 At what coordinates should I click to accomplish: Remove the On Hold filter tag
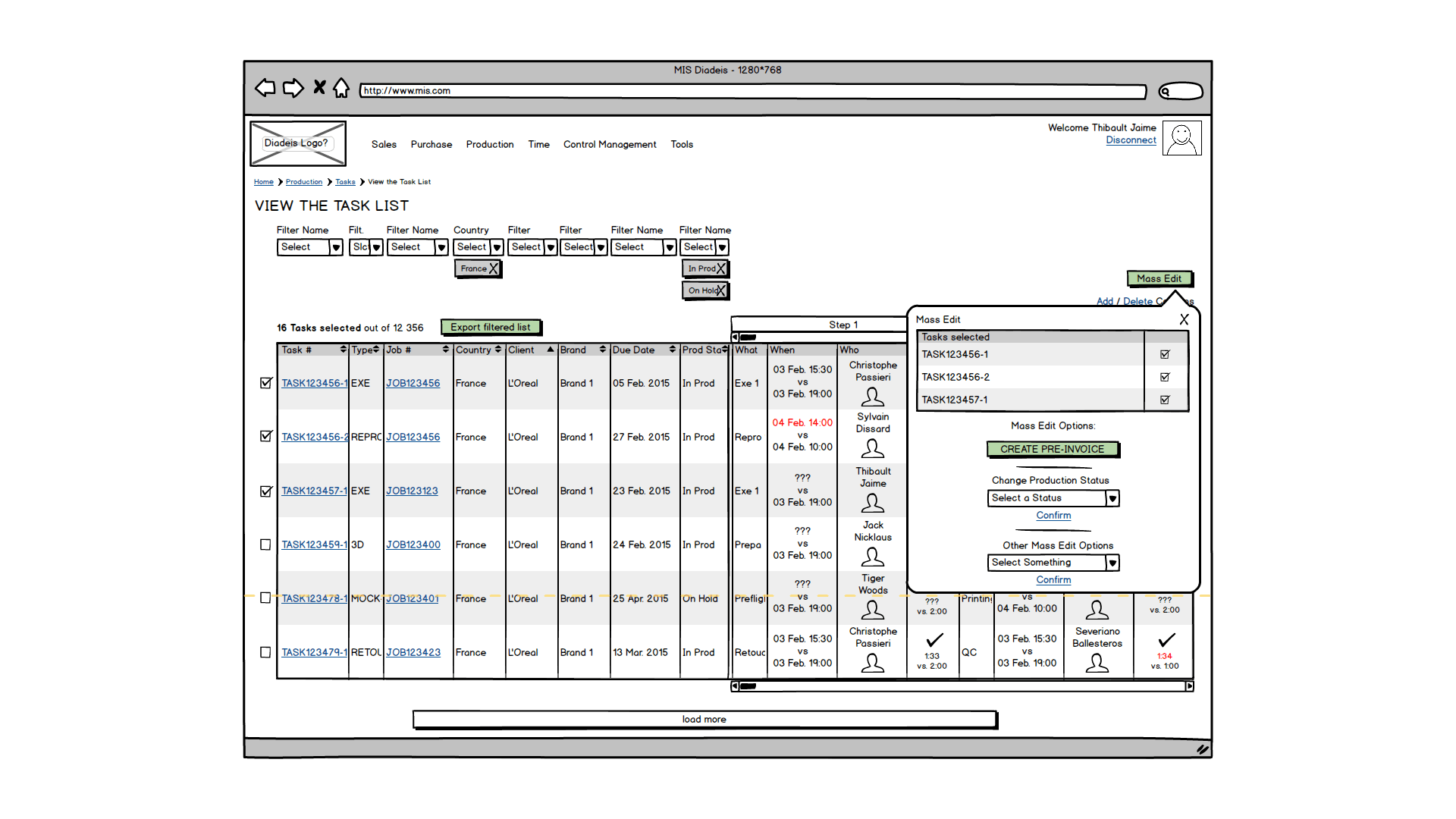721,290
